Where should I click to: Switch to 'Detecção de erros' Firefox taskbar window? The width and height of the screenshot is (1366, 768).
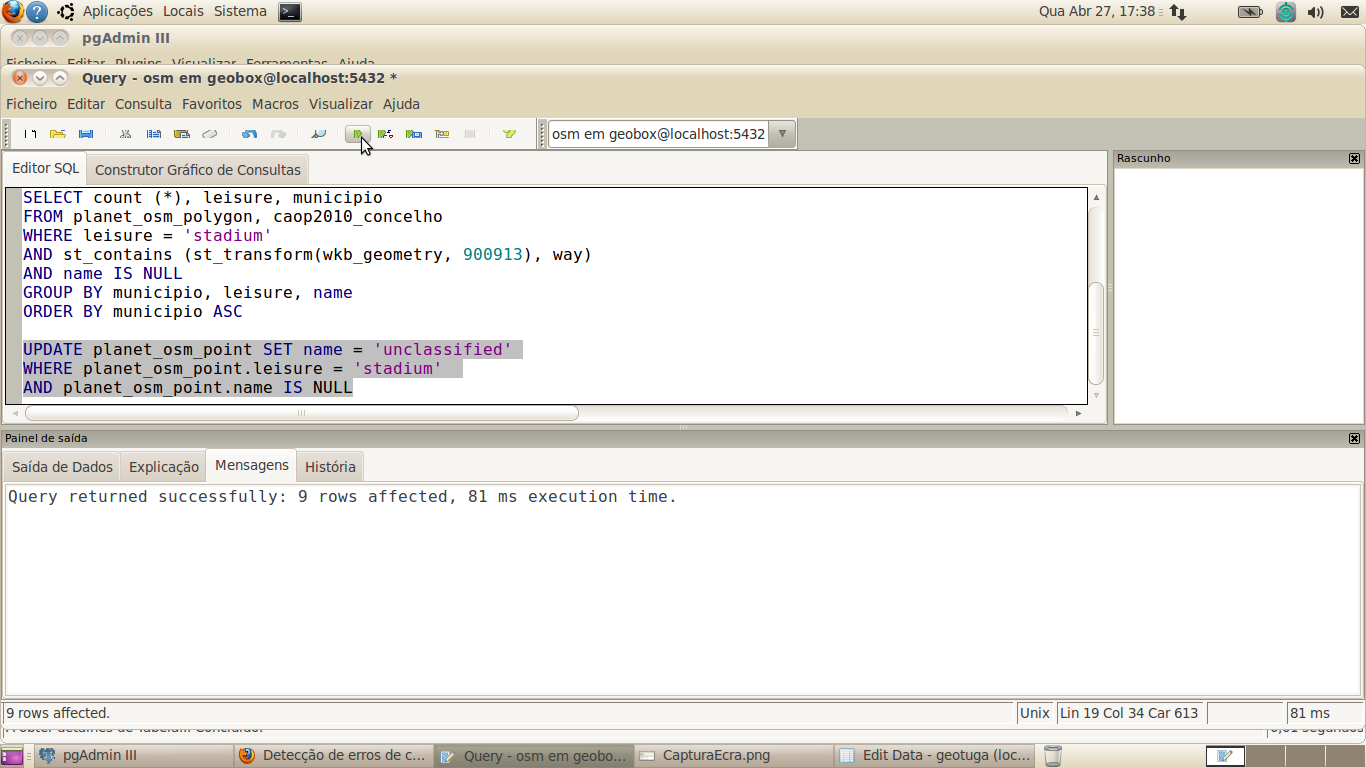click(x=334, y=756)
